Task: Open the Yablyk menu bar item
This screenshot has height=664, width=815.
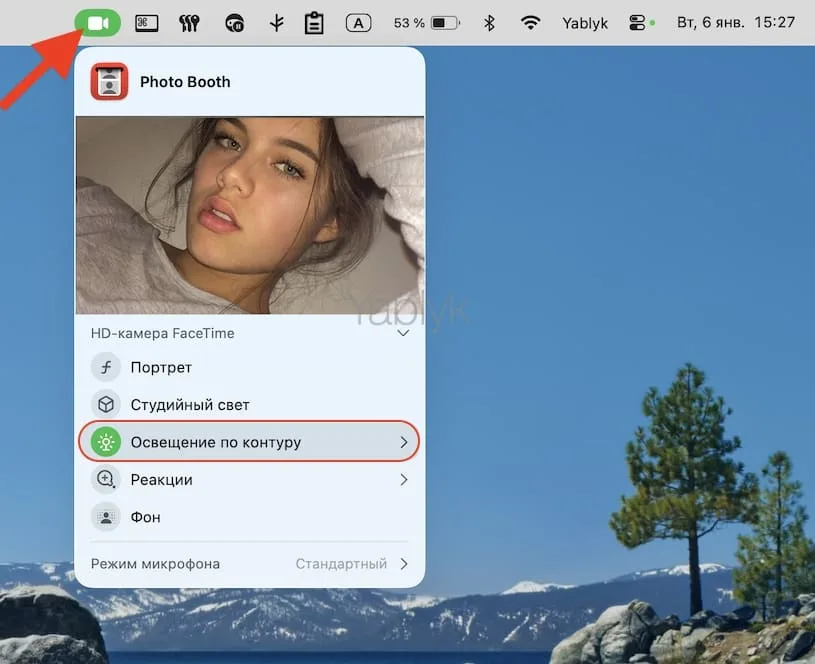Action: tap(585, 22)
